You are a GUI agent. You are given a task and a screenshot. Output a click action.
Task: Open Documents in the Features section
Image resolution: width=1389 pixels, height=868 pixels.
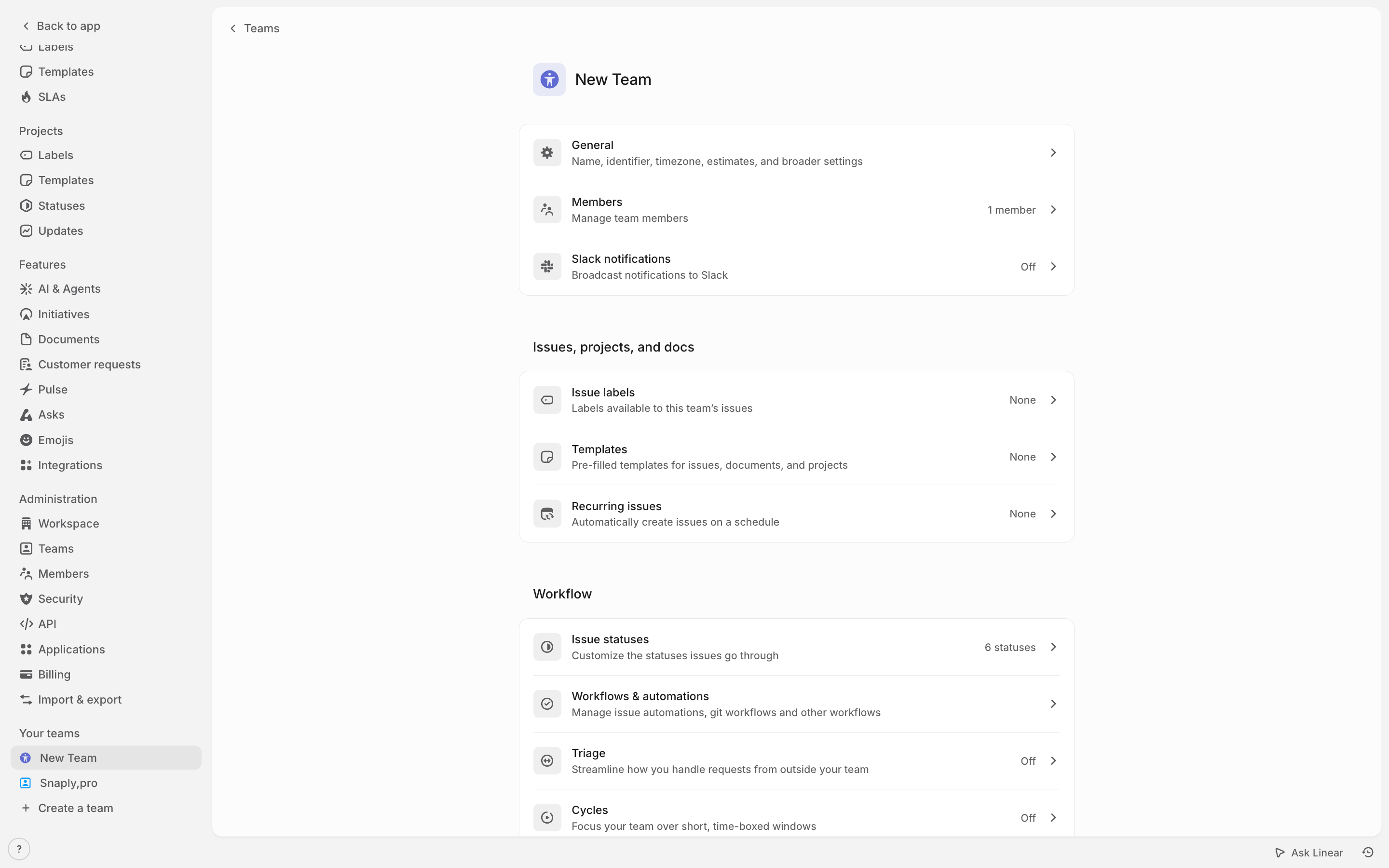point(106,339)
